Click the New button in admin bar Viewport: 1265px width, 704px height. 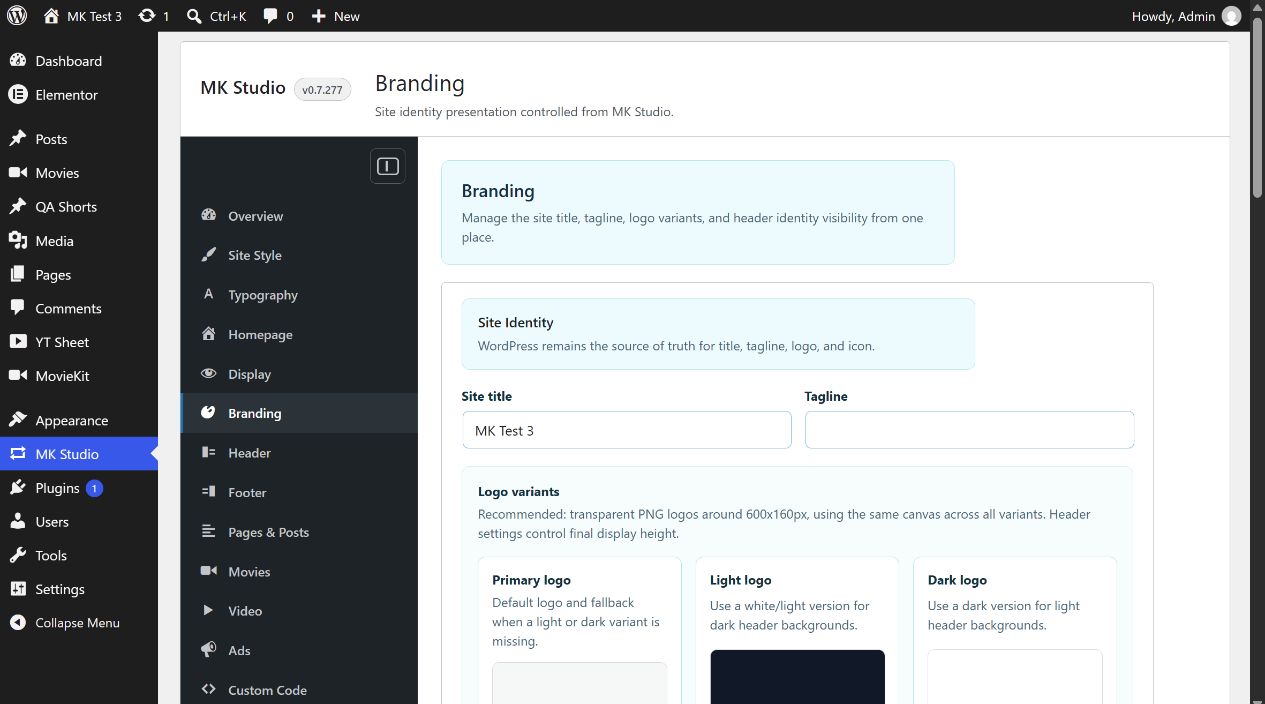(335, 16)
